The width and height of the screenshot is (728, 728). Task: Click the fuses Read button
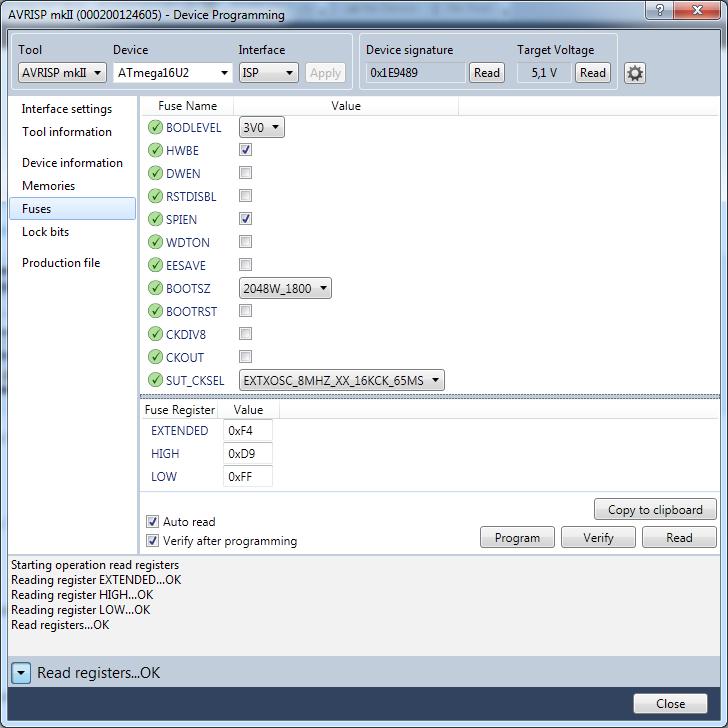(679, 538)
